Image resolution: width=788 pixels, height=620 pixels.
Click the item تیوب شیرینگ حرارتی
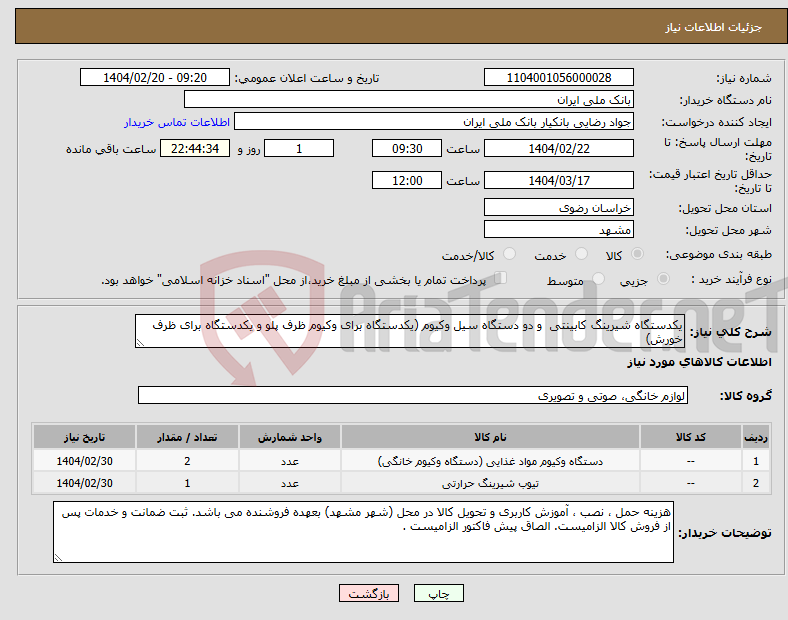pos(490,483)
